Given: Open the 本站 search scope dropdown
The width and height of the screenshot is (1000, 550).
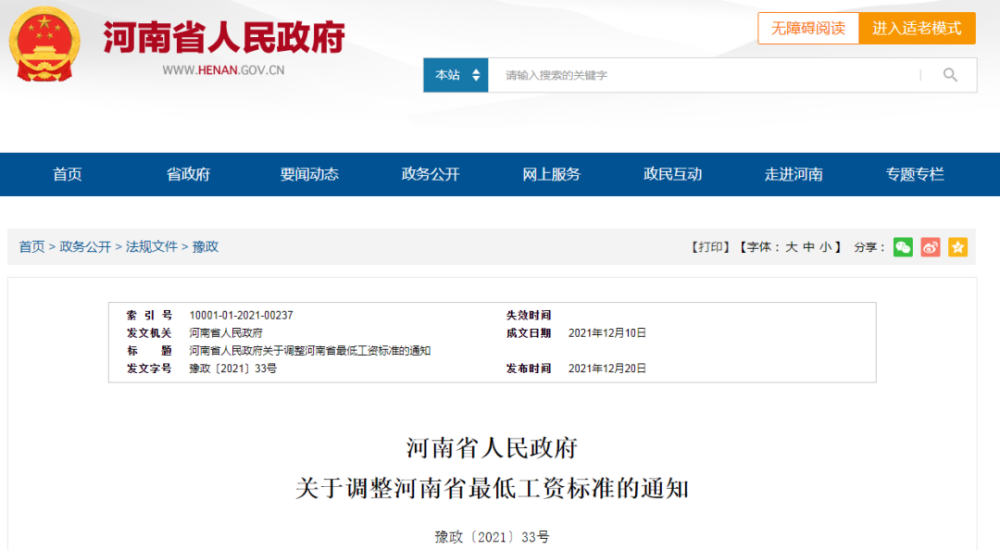Looking at the screenshot, I should pos(456,75).
